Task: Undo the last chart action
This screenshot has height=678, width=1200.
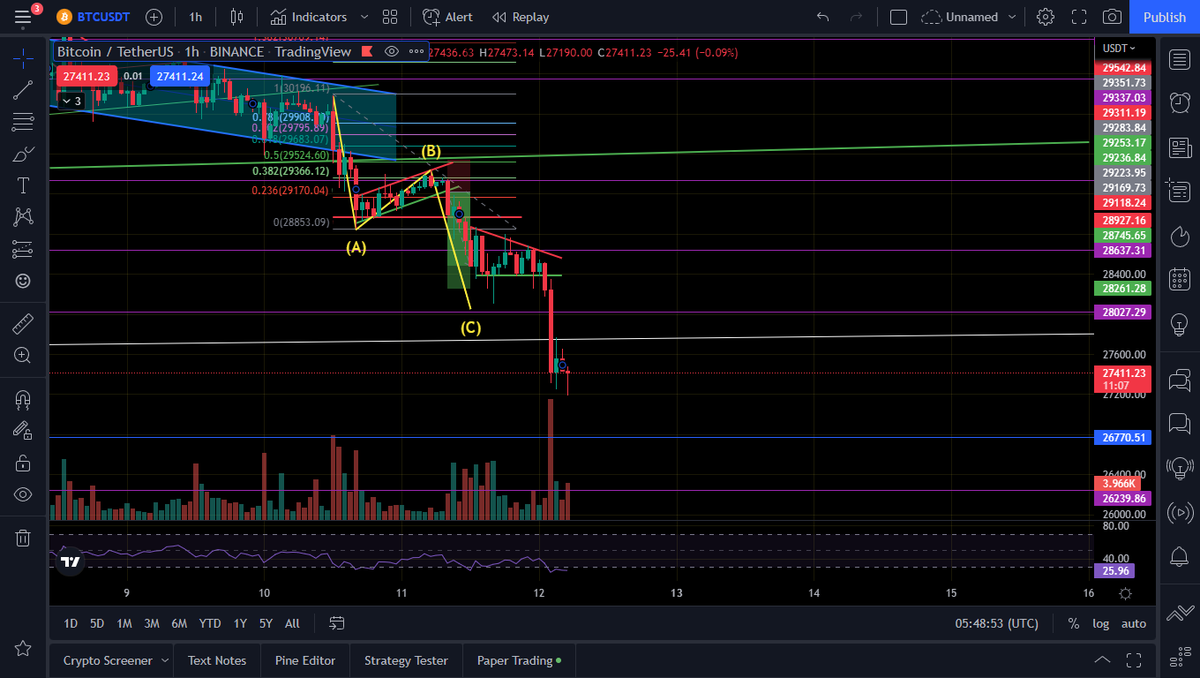Action: pyautogui.click(x=823, y=17)
